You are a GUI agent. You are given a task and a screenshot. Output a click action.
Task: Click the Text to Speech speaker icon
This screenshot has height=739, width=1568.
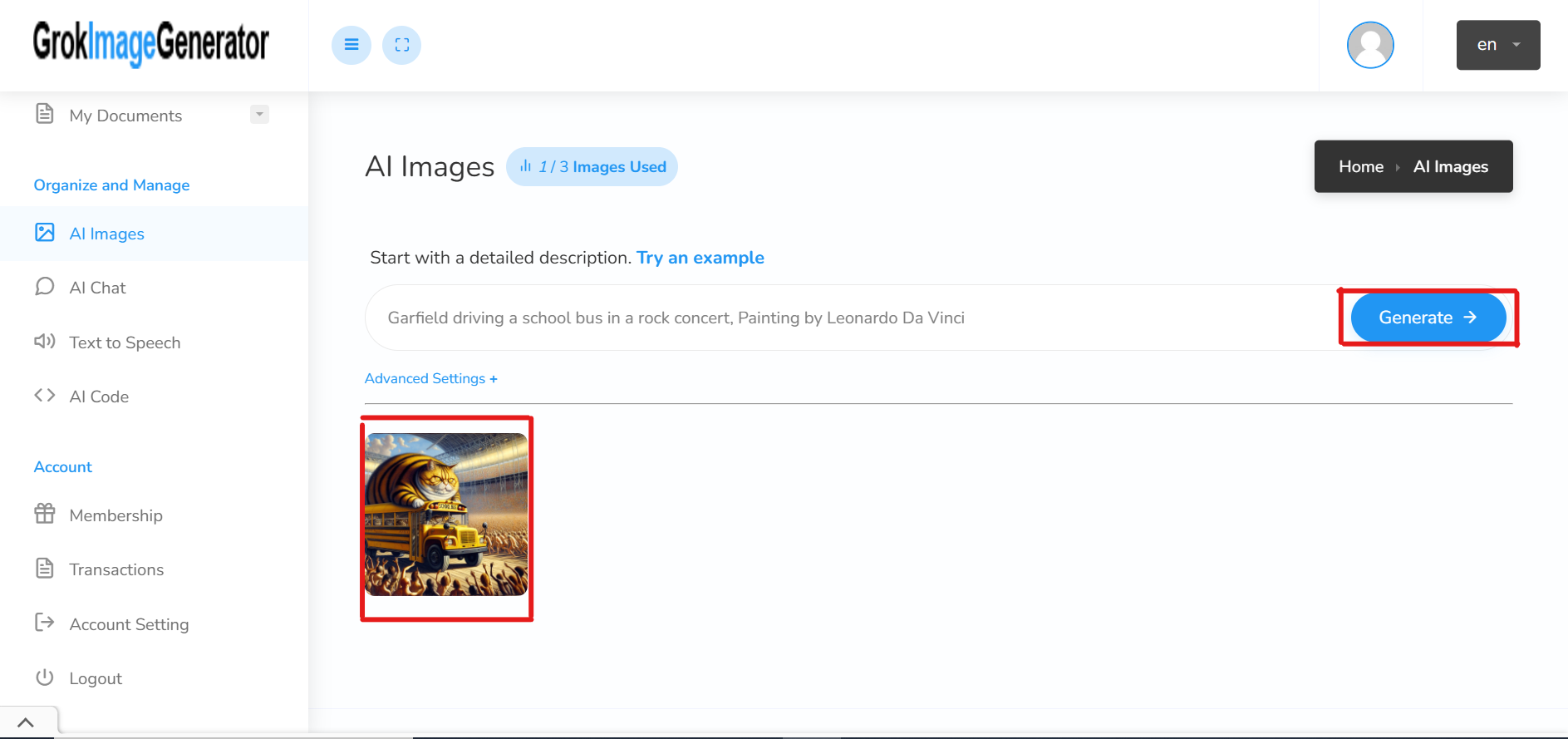click(45, 341)
